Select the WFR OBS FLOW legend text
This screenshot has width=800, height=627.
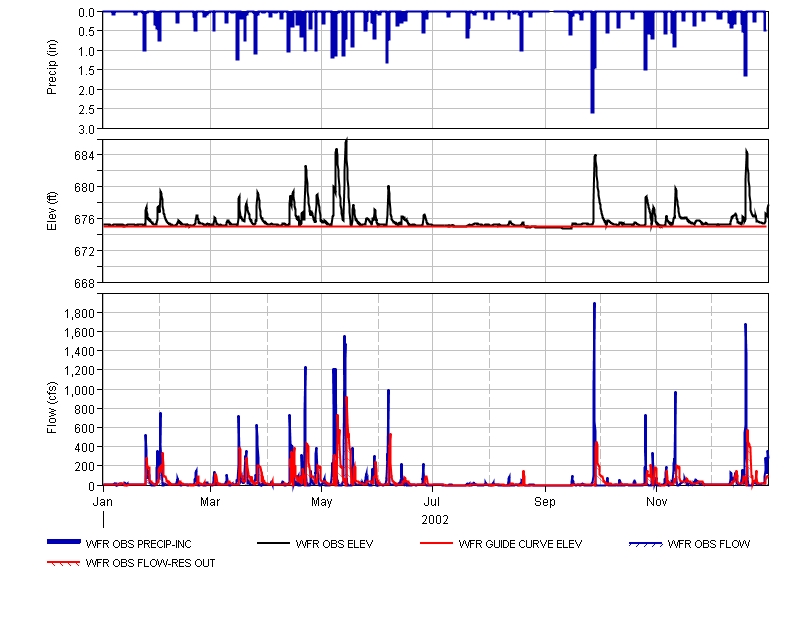tap(708, 545)
